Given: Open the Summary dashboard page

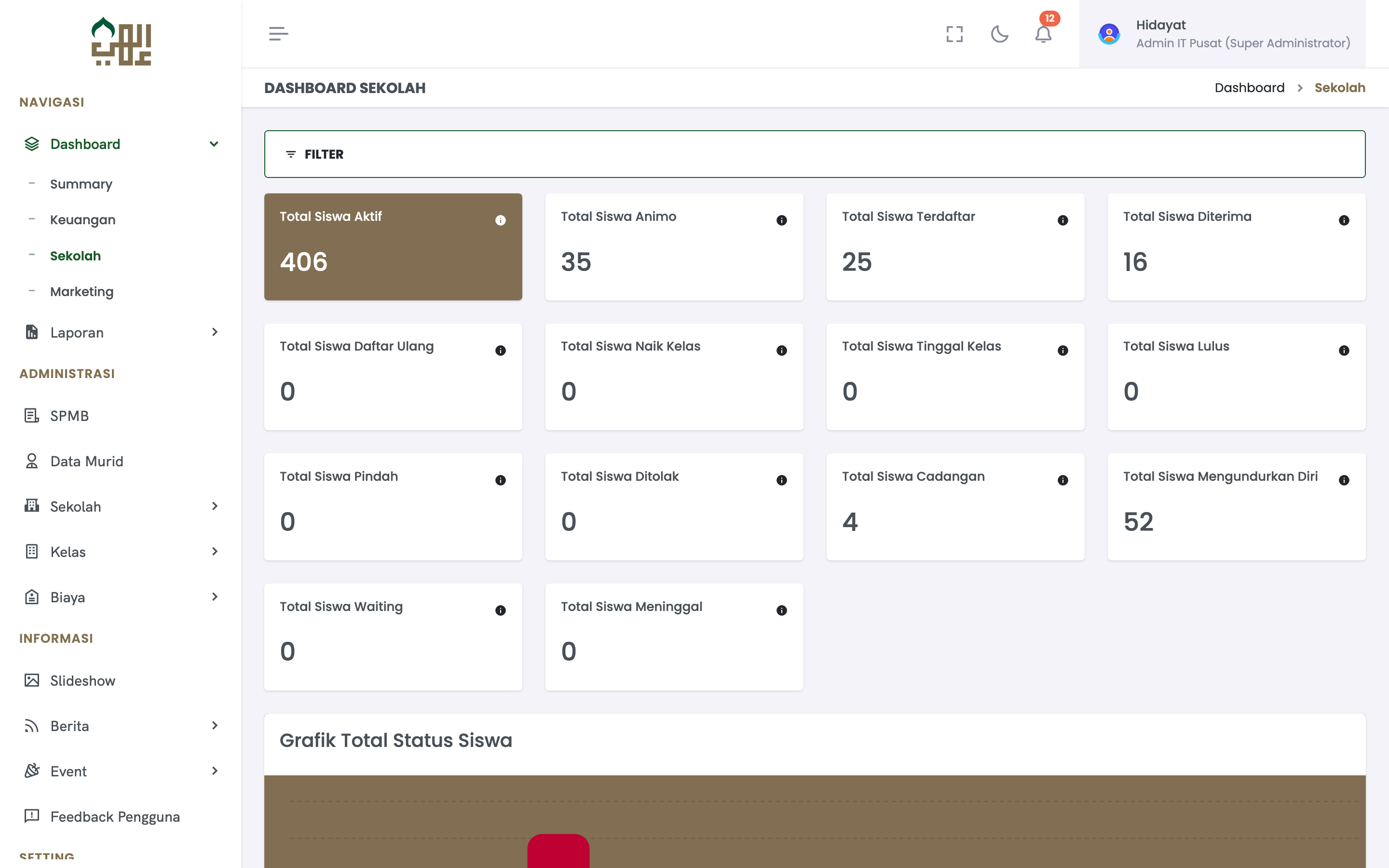Looking at the screenshot, I should (81, 184).
